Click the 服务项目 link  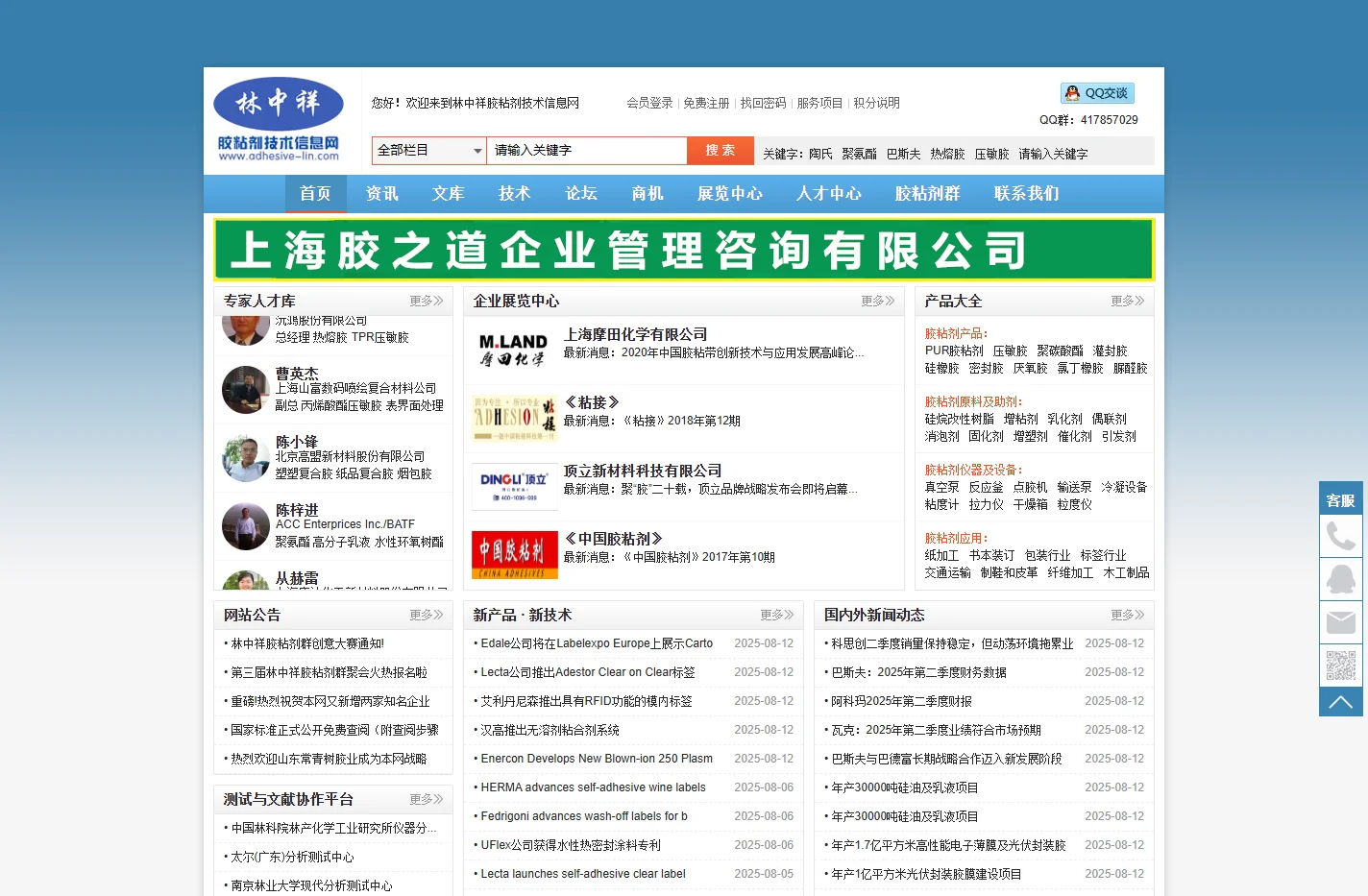[x=819, y=103]
